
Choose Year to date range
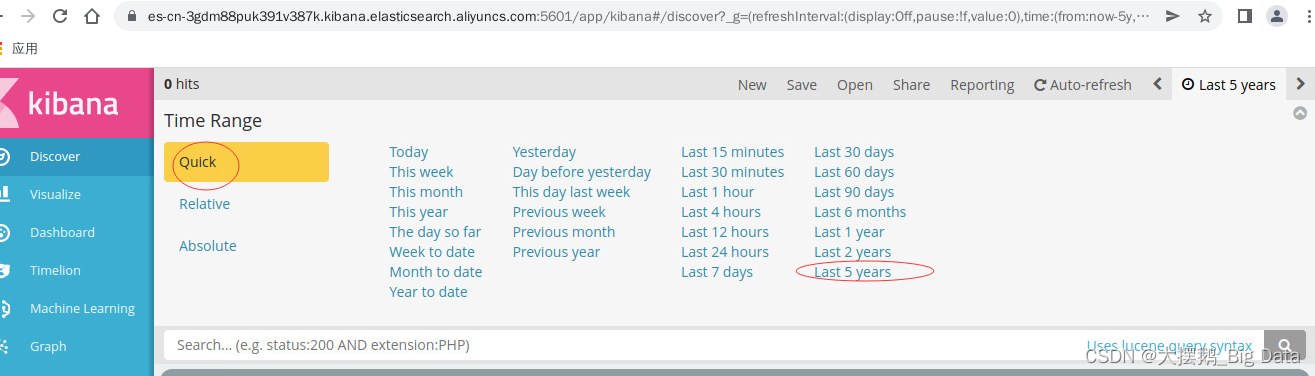pos(428,292)
